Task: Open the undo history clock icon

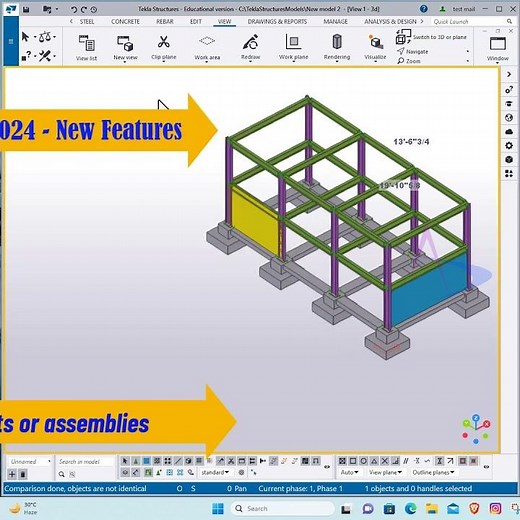Action: 94,10
